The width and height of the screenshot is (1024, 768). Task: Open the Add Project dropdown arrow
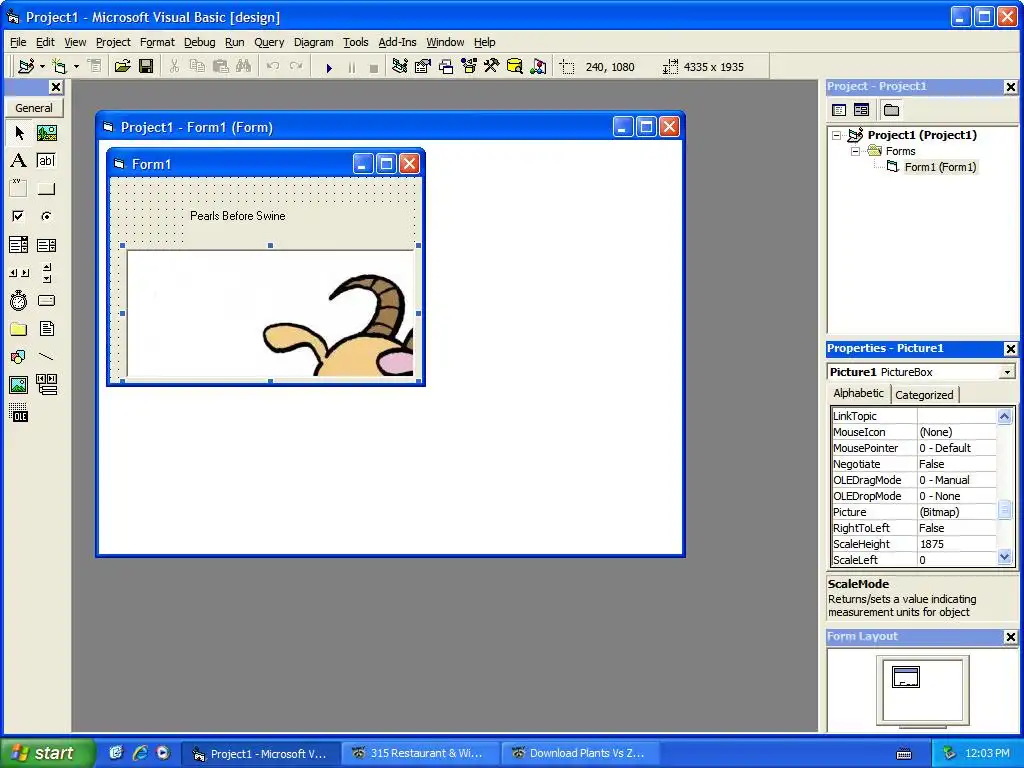pos(42,67)
